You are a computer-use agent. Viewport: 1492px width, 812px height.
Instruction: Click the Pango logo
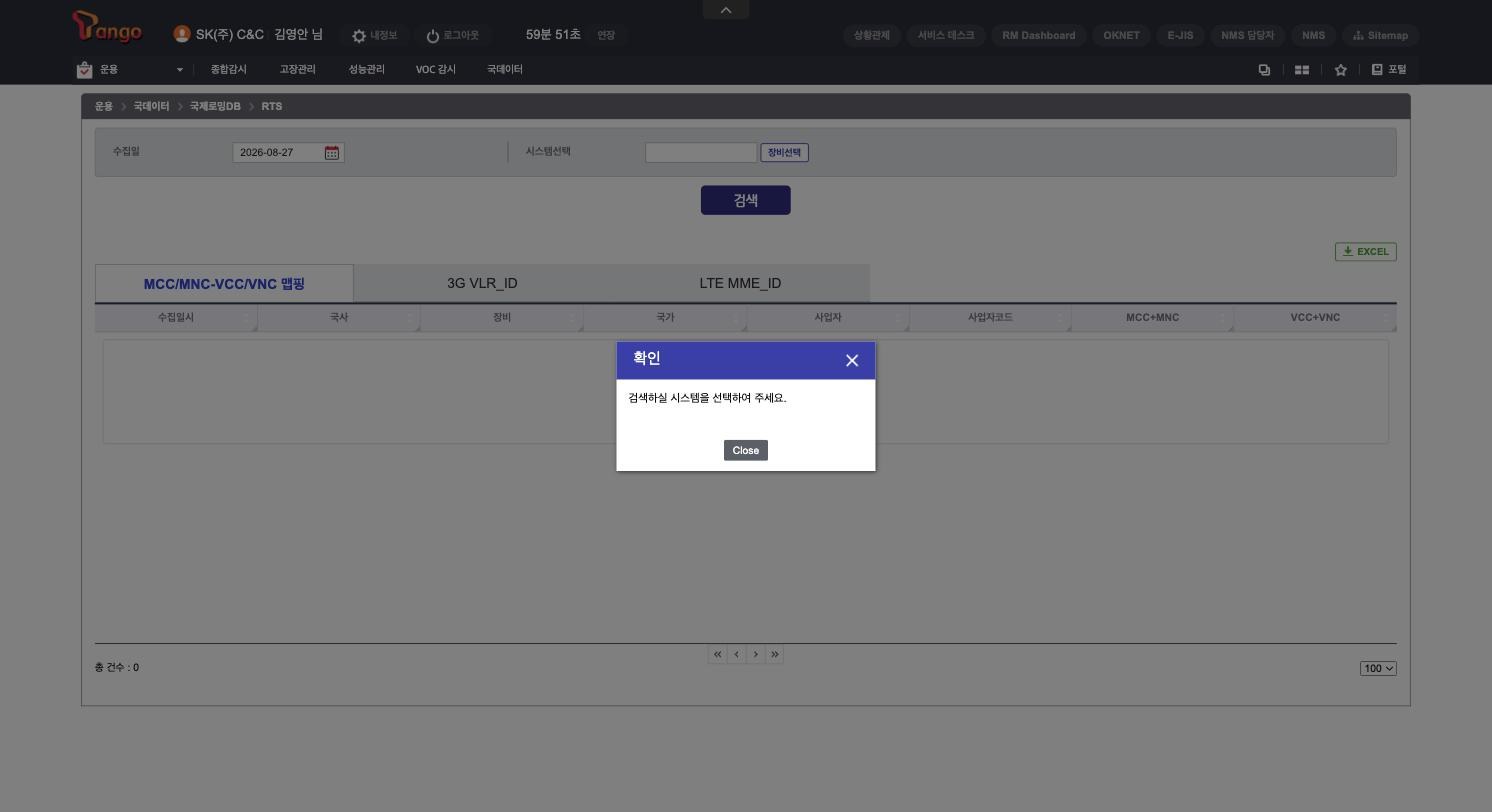point(108,27)
